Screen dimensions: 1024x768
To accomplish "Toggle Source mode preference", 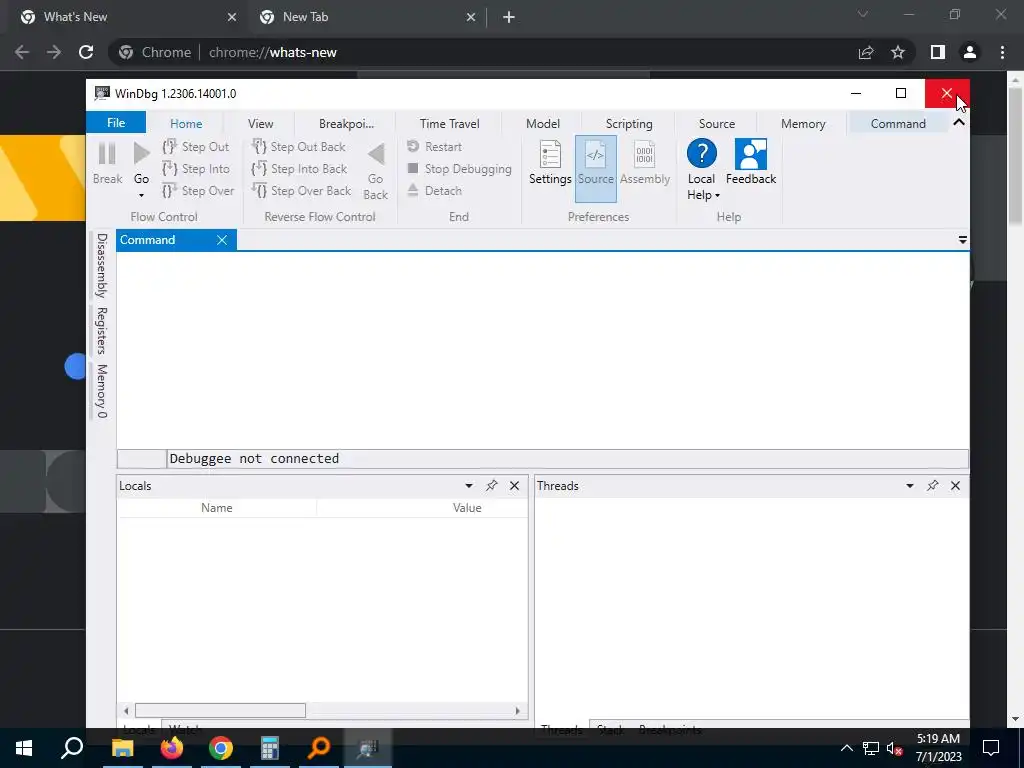I will [596, 168].
